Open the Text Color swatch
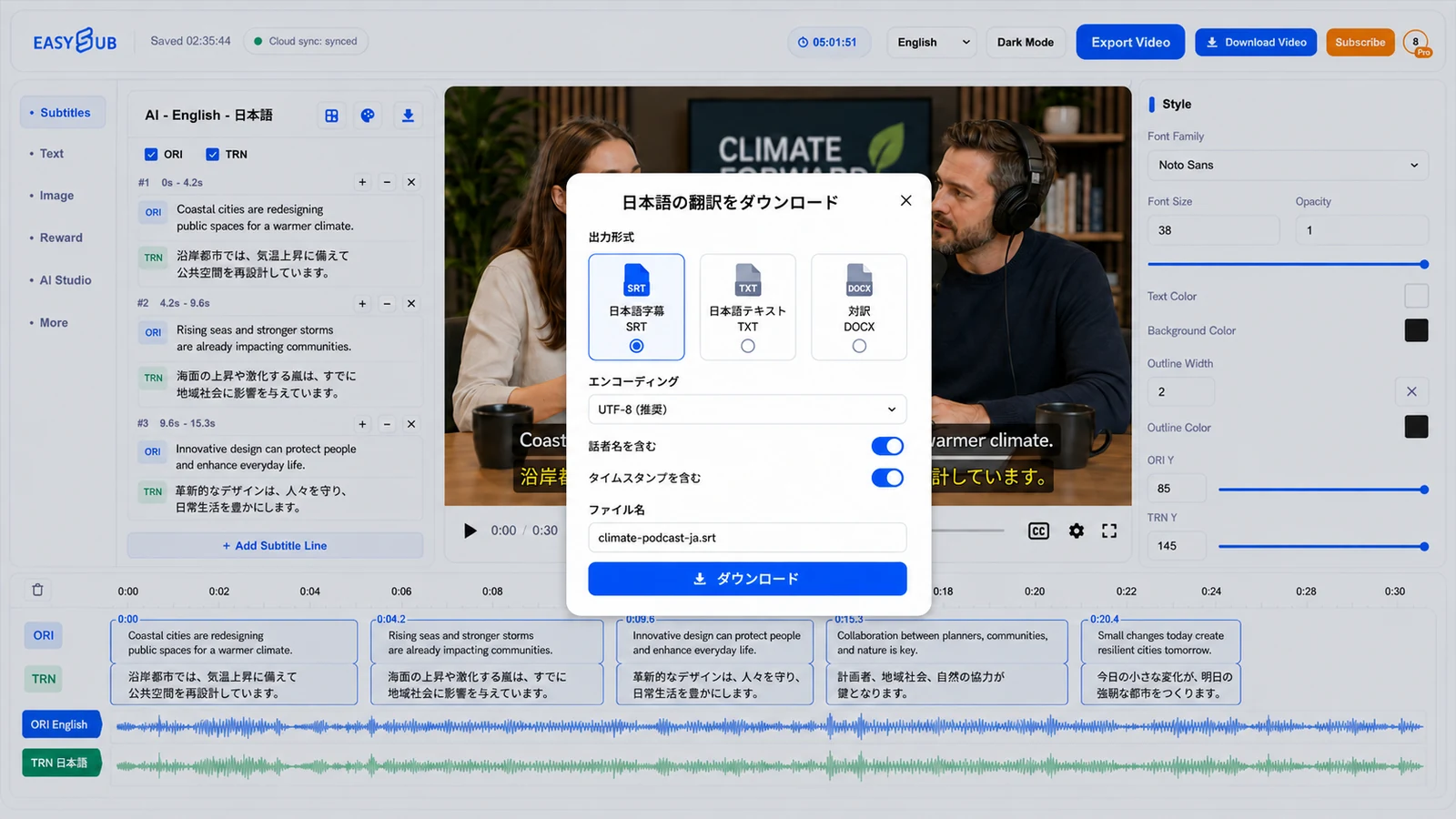This screenshot has height=819, width=1456. tap(1416, 296)
